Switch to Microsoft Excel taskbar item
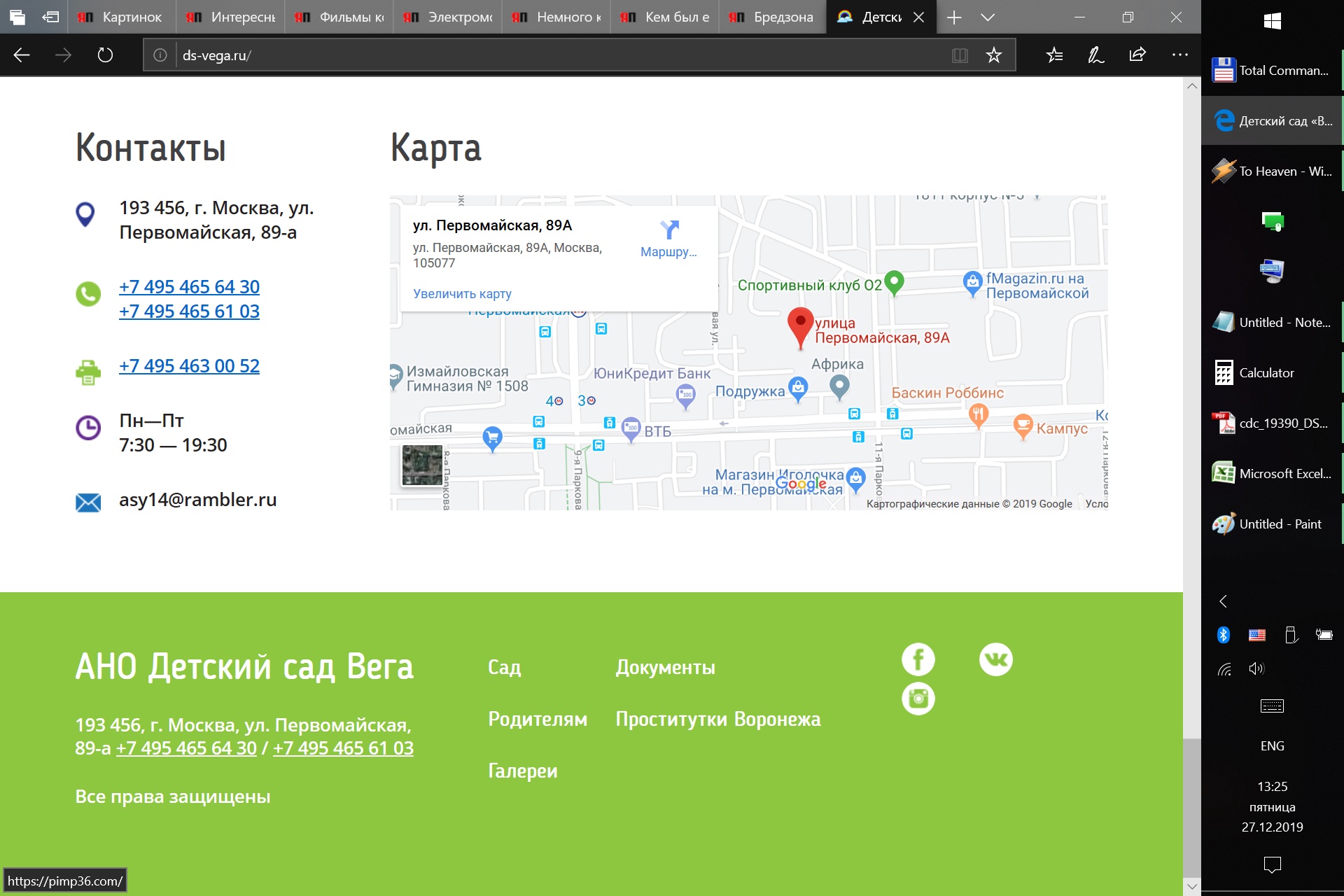The height and width of the screenshot is (896, 1344). click(x=1273, y=474)
